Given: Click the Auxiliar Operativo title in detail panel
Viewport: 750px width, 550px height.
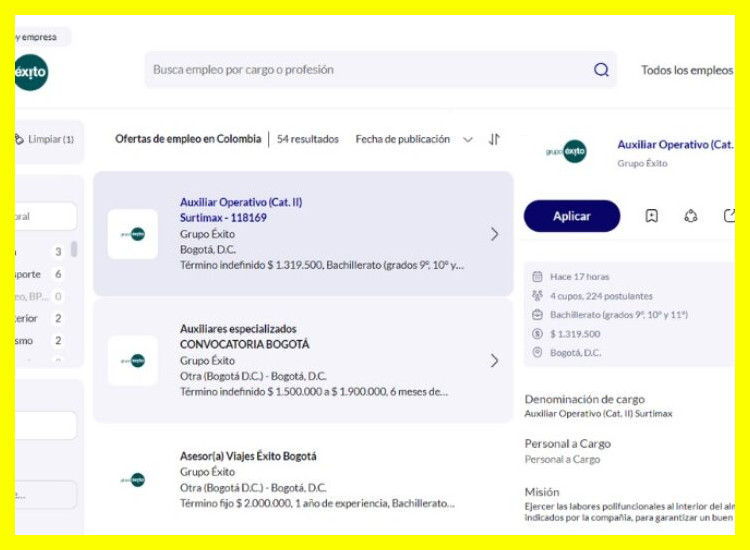Looking at the screenshot, I should 675,144.
